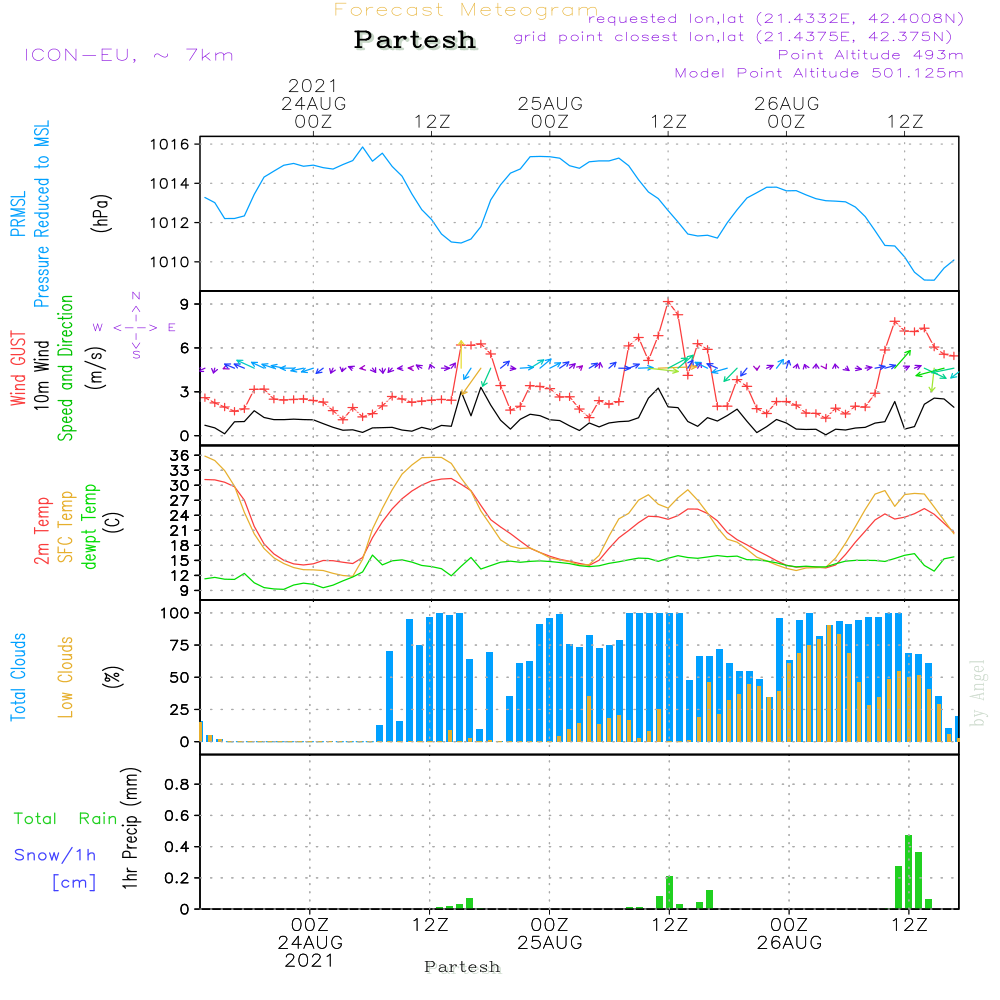Click the '[cm]' snow unit label
Image resolution: width=1000 pixels, height=1000 pixels.
(x=74, y=883)
